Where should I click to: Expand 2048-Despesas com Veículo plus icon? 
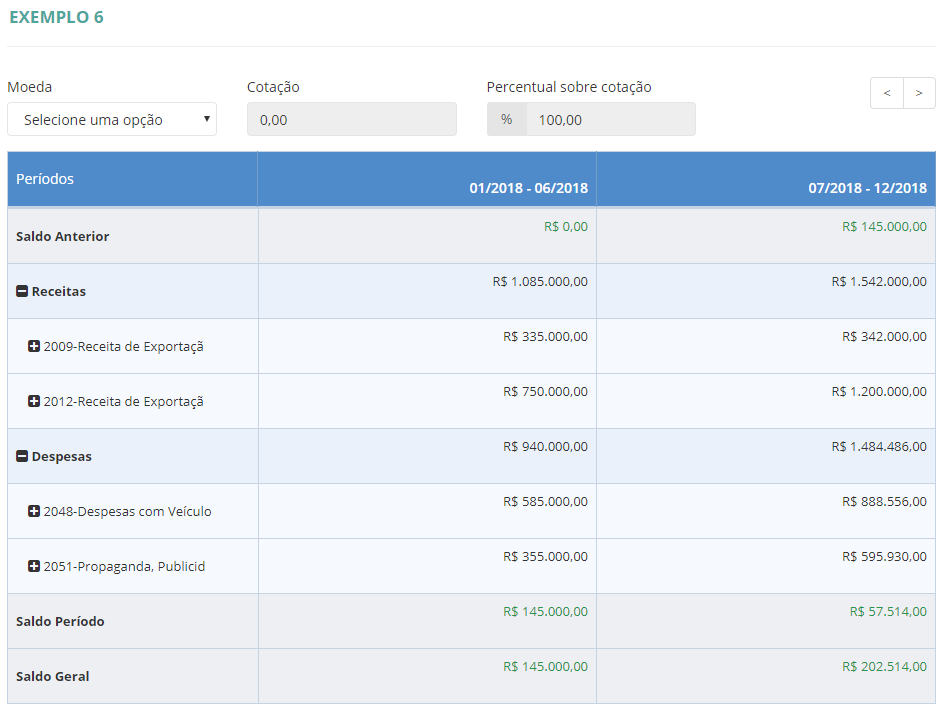34,512
